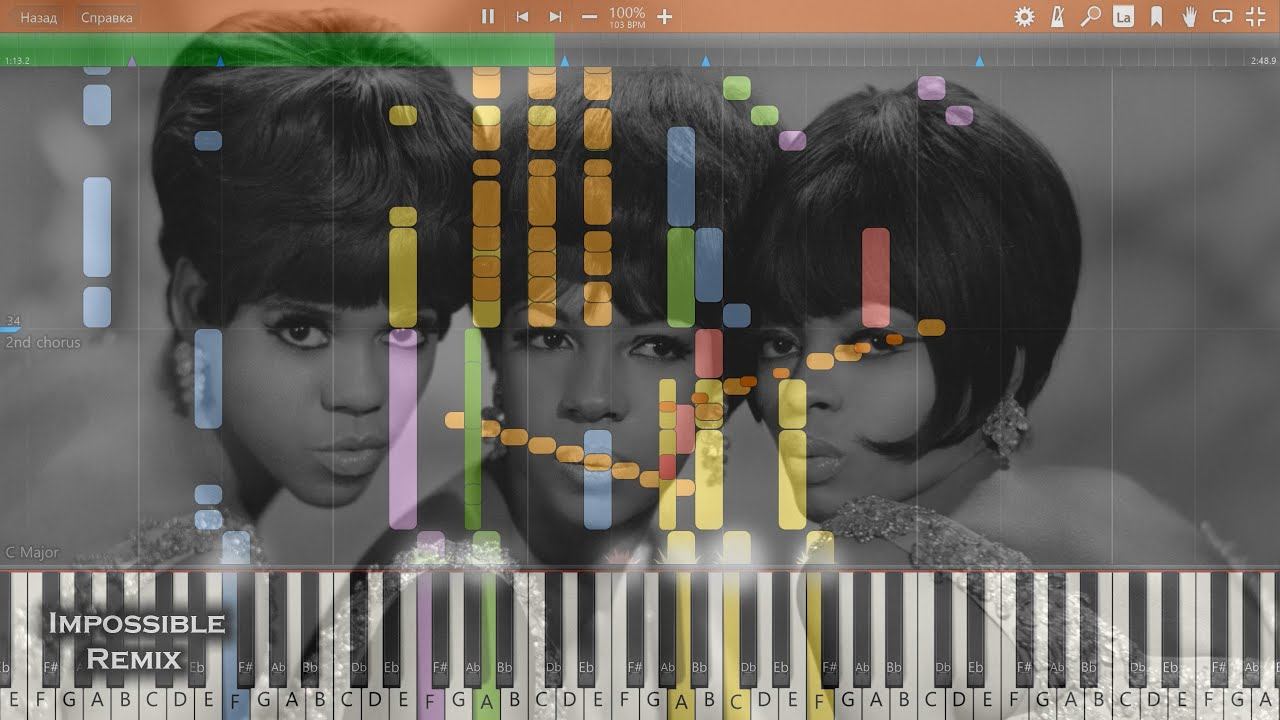1280x720 pixels.
Task: Click the total time 2:48.9
Action: coord(1263,61)
